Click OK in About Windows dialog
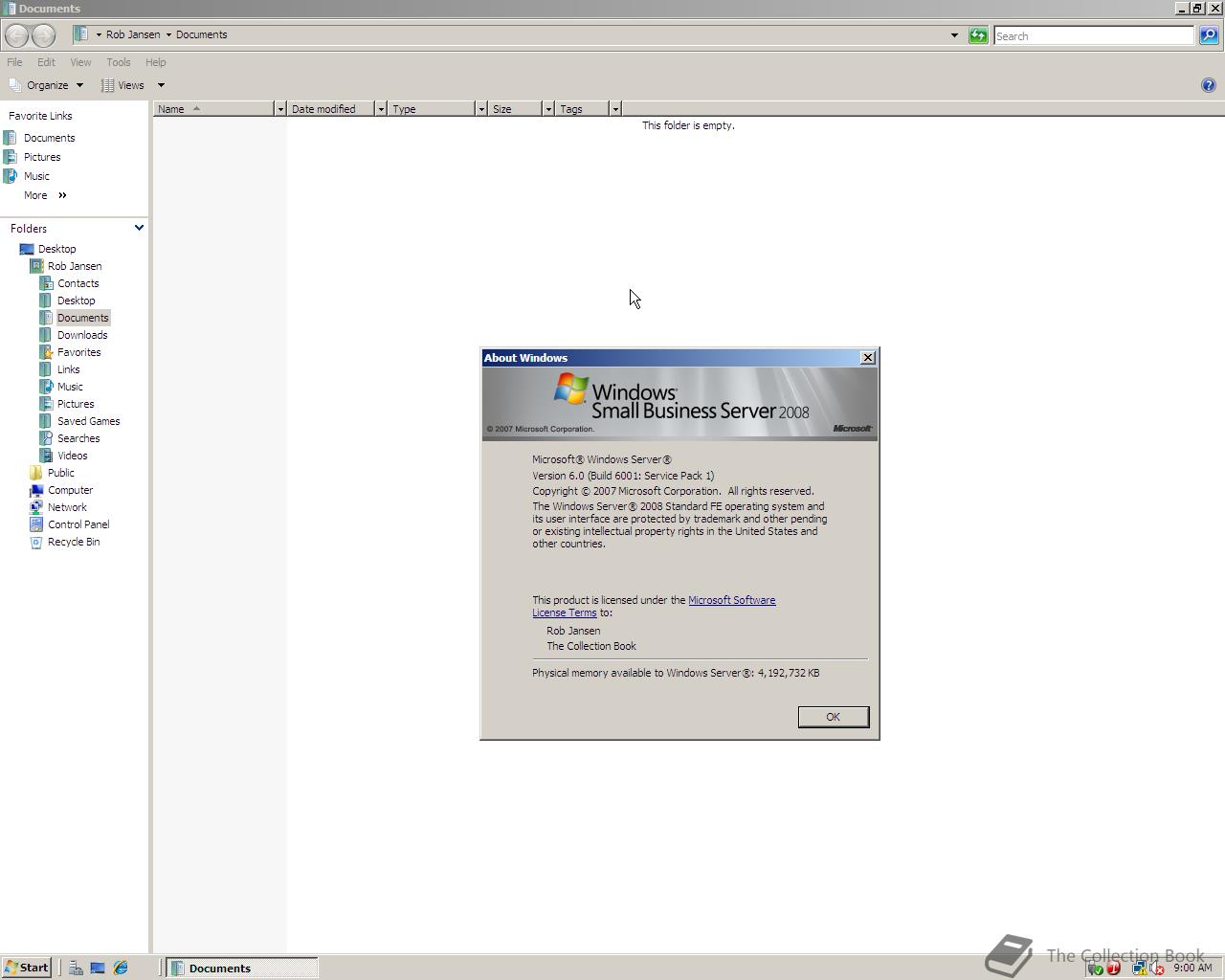Screen dimensions: 1225x980 [x=833, y=717]
